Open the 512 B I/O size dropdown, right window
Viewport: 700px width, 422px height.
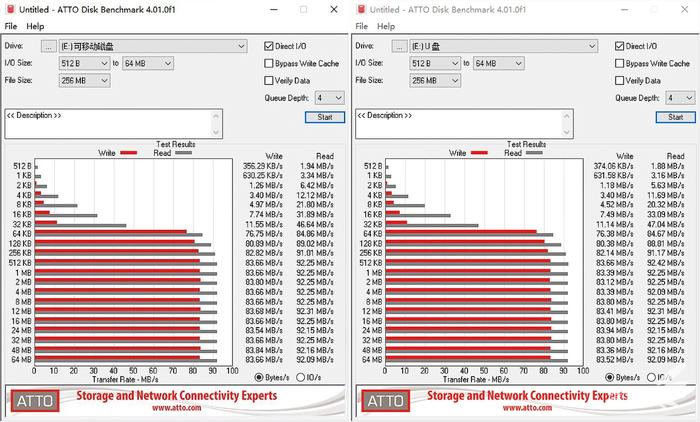(435, 63)
